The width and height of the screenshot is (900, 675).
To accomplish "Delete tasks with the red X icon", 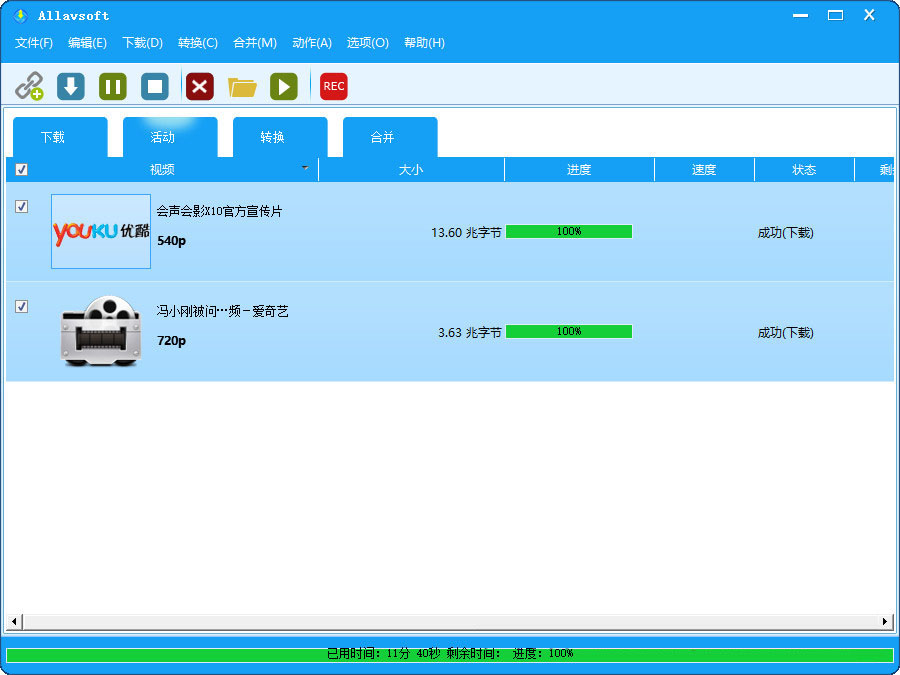I will 199,86.
